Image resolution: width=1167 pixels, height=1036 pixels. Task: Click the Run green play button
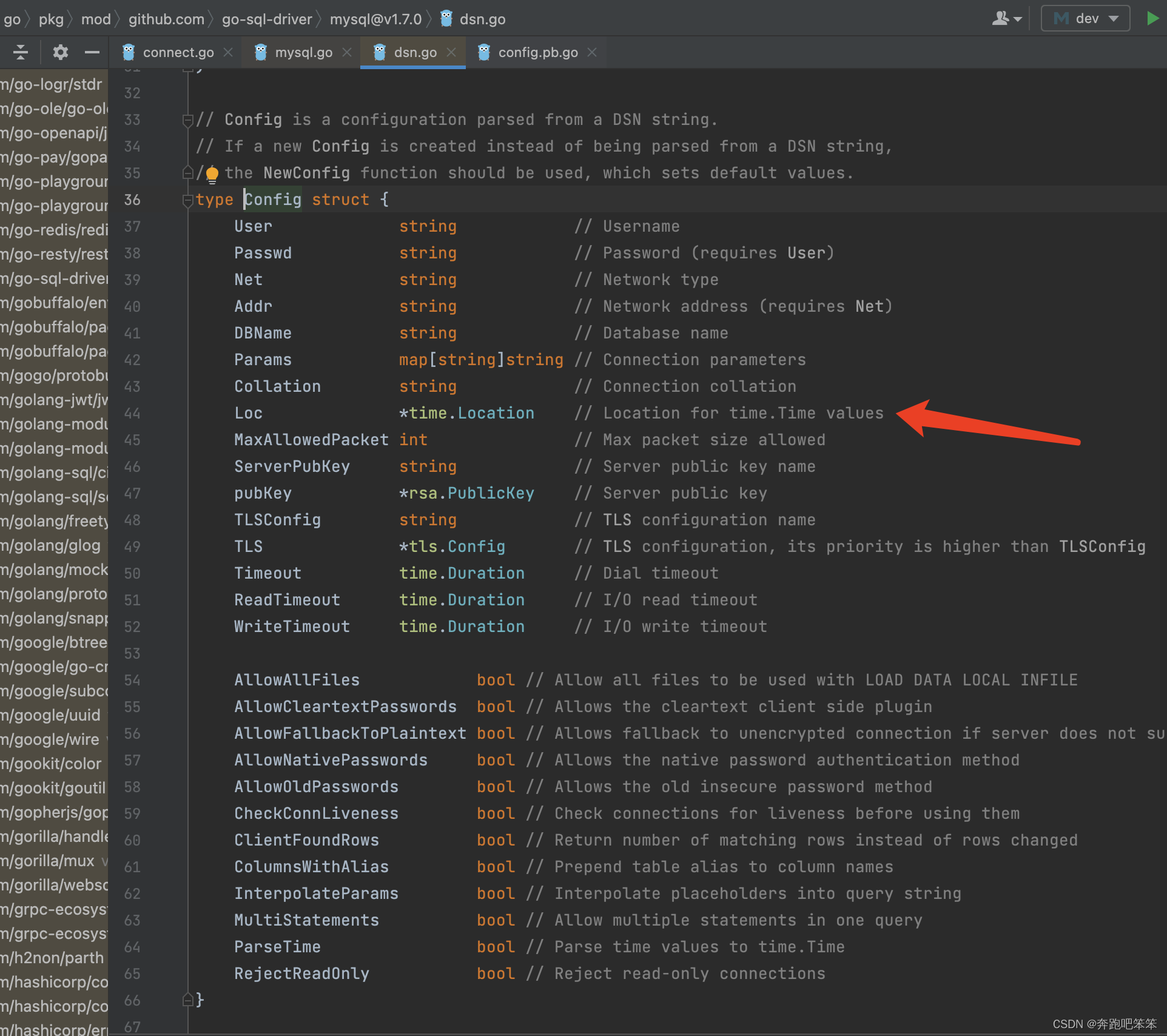(1152, 18)
